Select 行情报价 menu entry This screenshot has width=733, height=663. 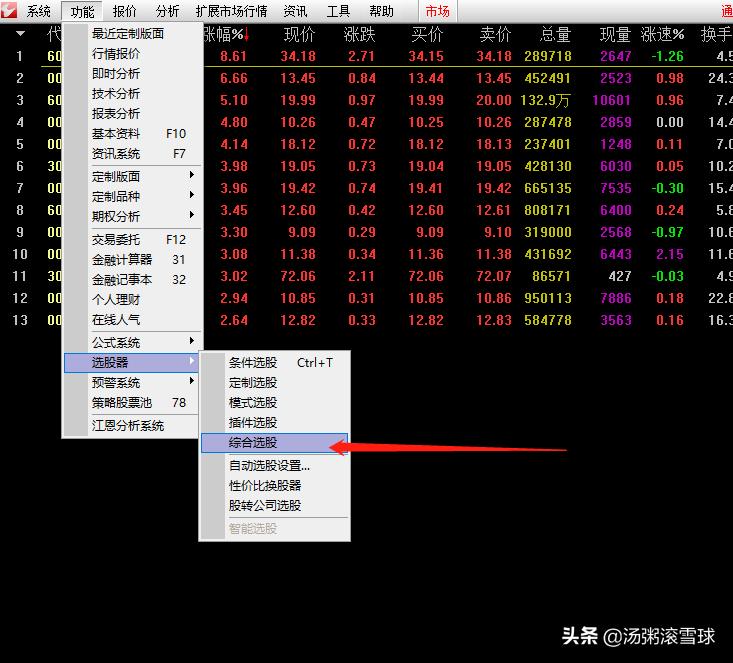click(x=131, y=54)
